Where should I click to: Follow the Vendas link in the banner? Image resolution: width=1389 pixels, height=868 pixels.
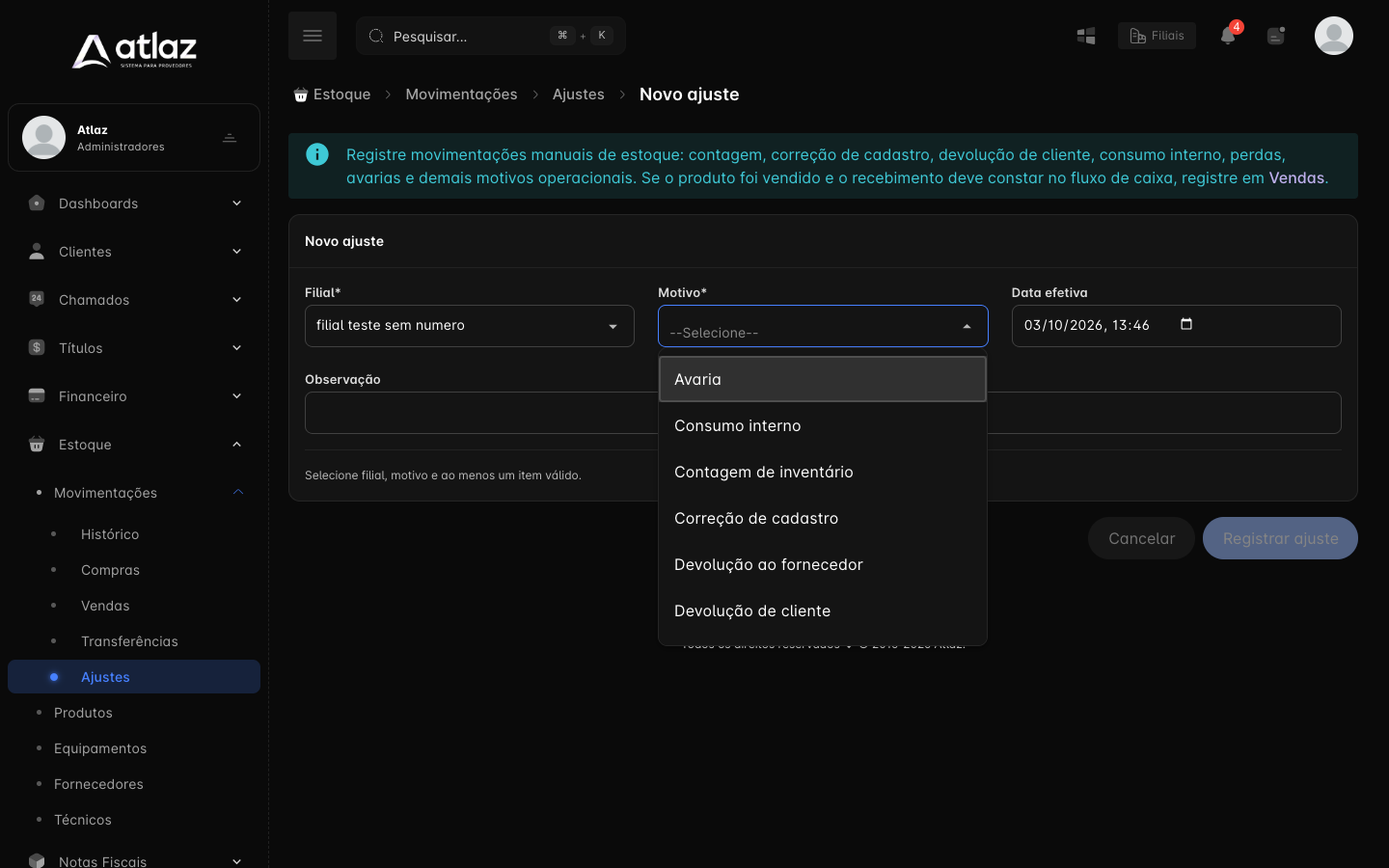click(x=1296, y=177)
